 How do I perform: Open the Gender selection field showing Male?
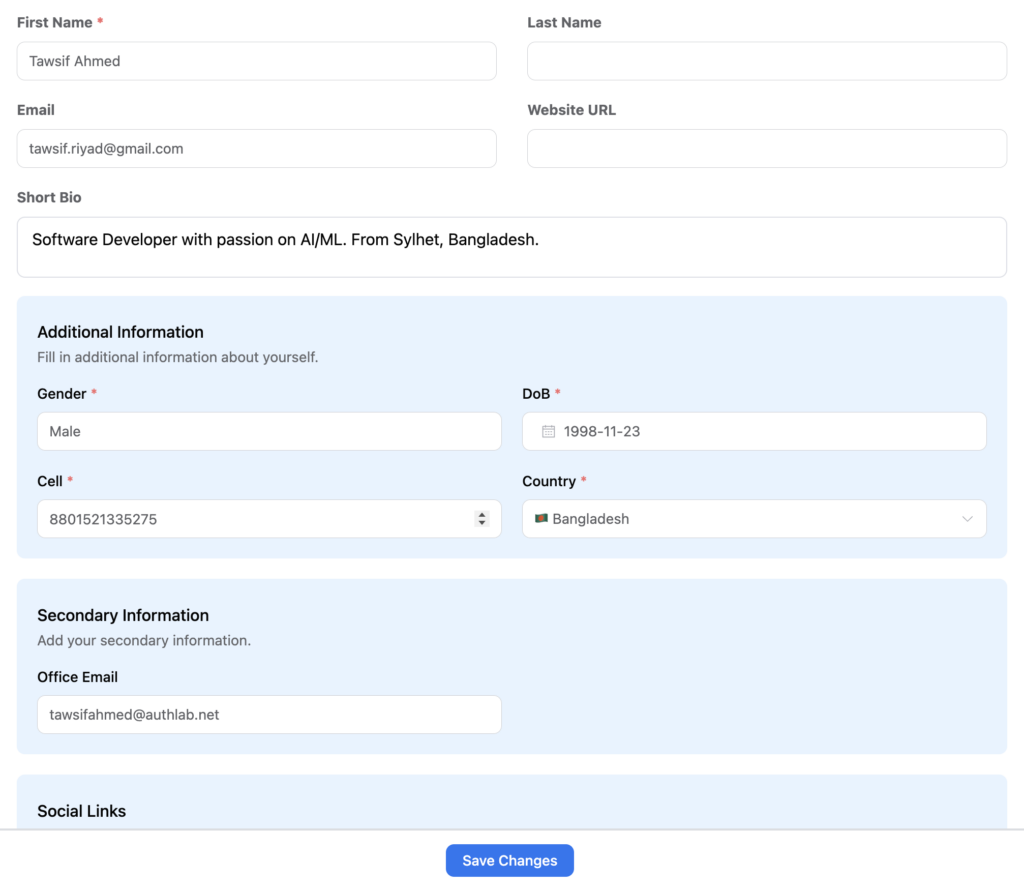pos(269,431)
